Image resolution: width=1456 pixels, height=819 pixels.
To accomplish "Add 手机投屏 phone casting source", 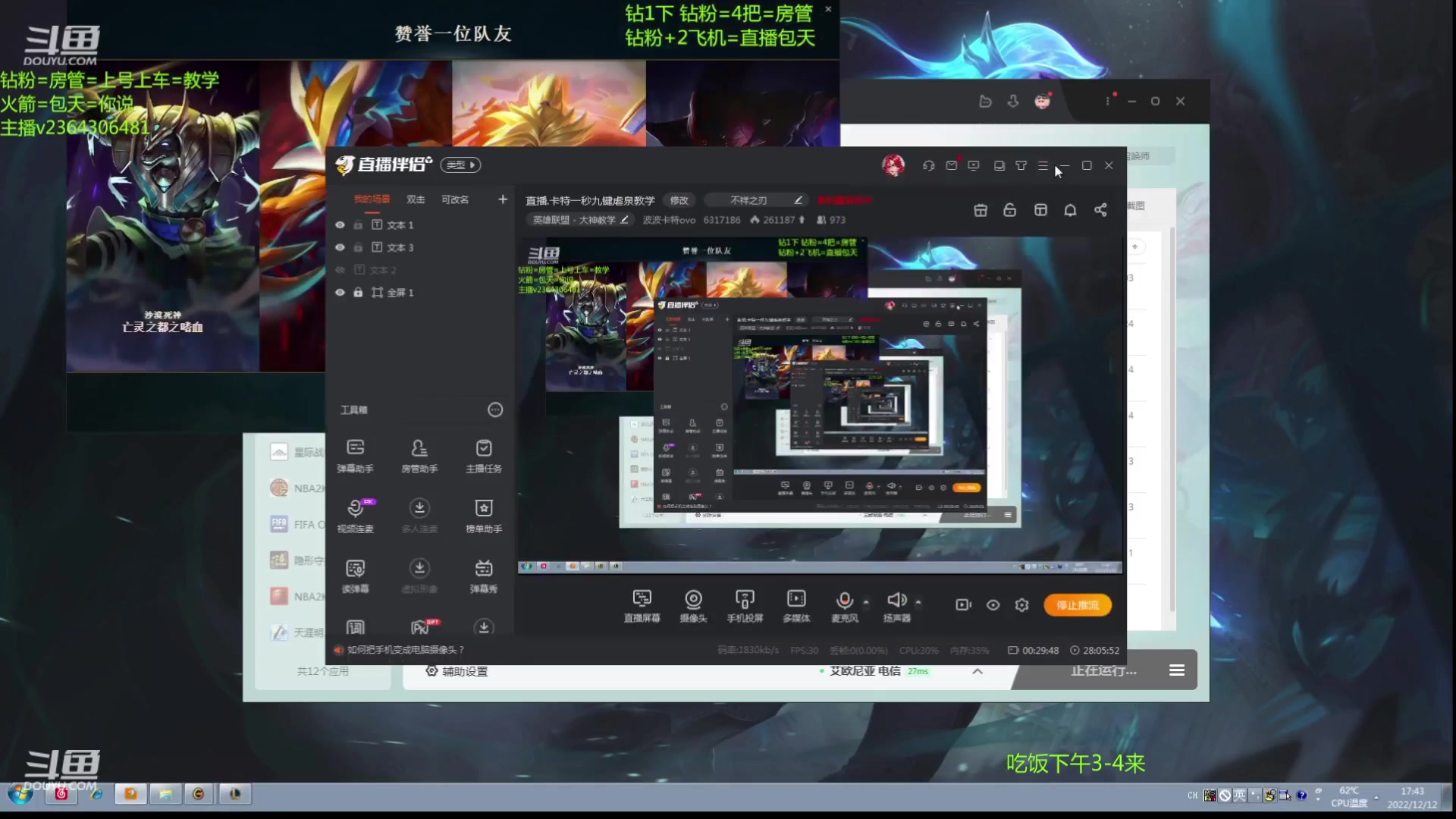I will (745, 606).
